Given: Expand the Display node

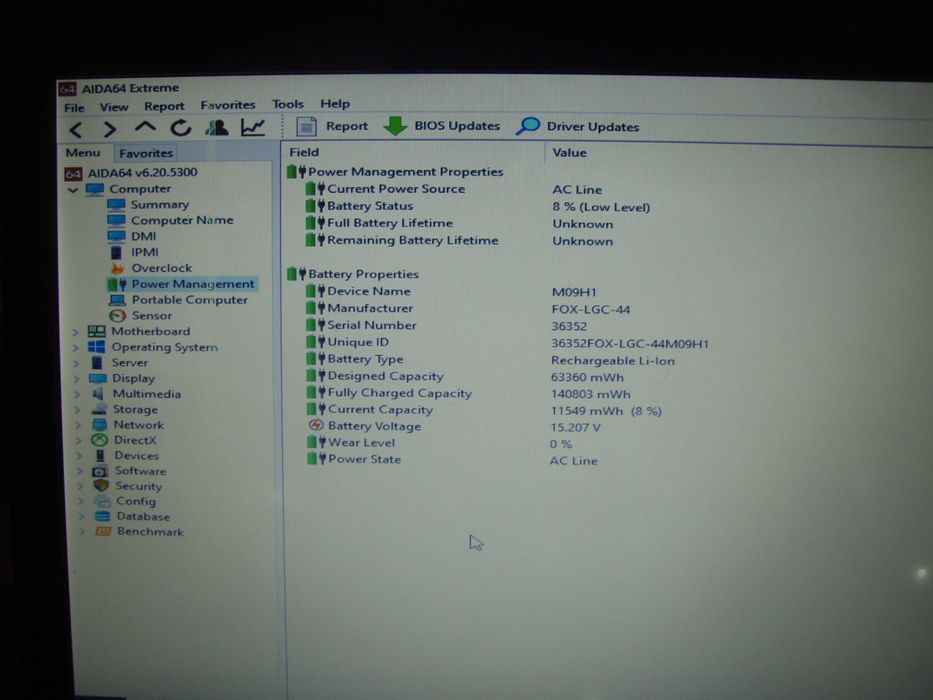Looking at the screenshot, I should click(77, 379).
